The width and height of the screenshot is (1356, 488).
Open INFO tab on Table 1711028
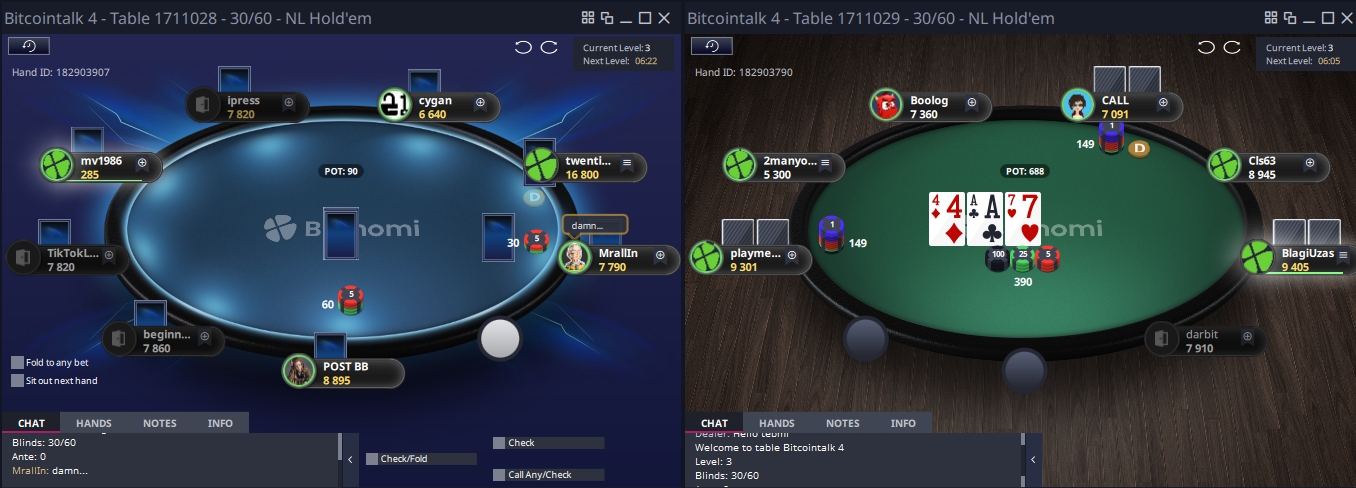click(220, 423)
